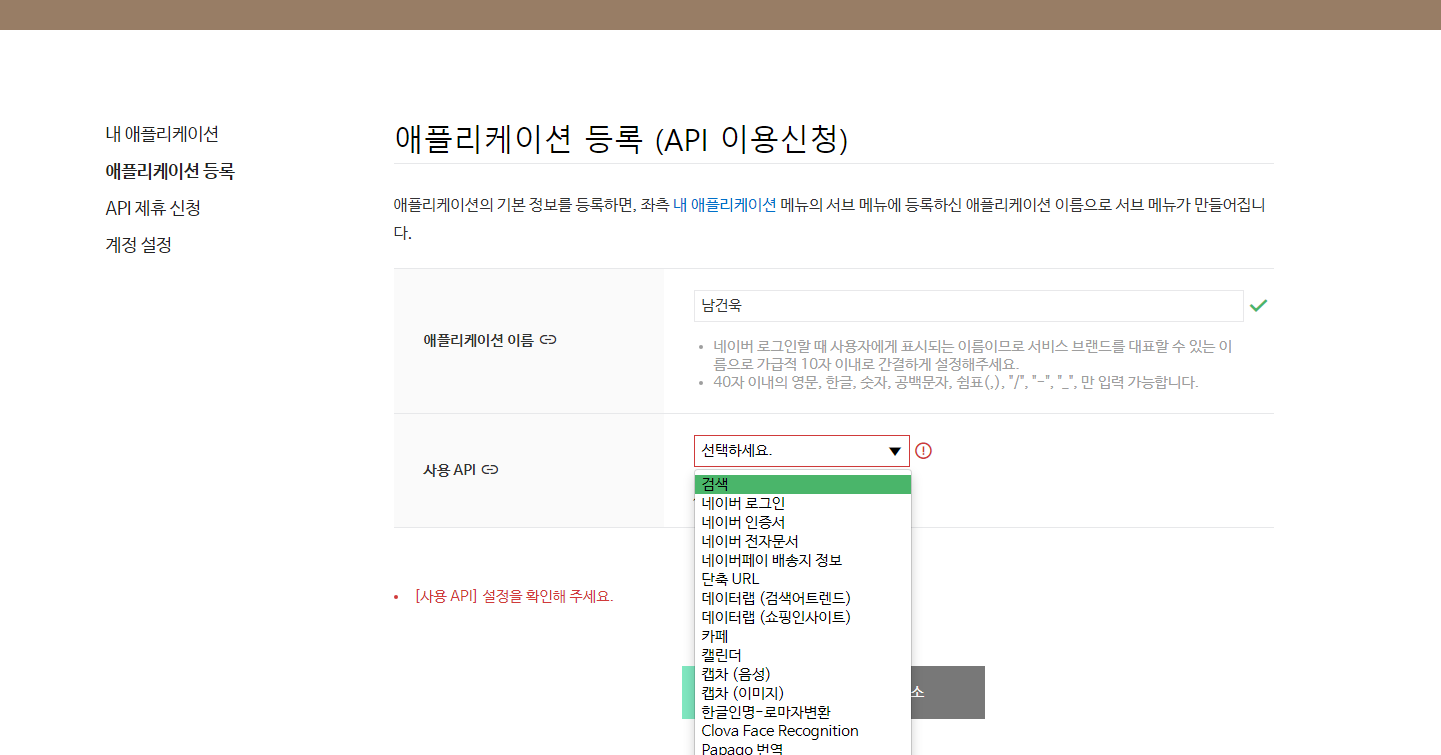Screen dimensions: 1441x755
Task: Select 애플리케이션 등록 in the sidebar
Action: point(170,171)
